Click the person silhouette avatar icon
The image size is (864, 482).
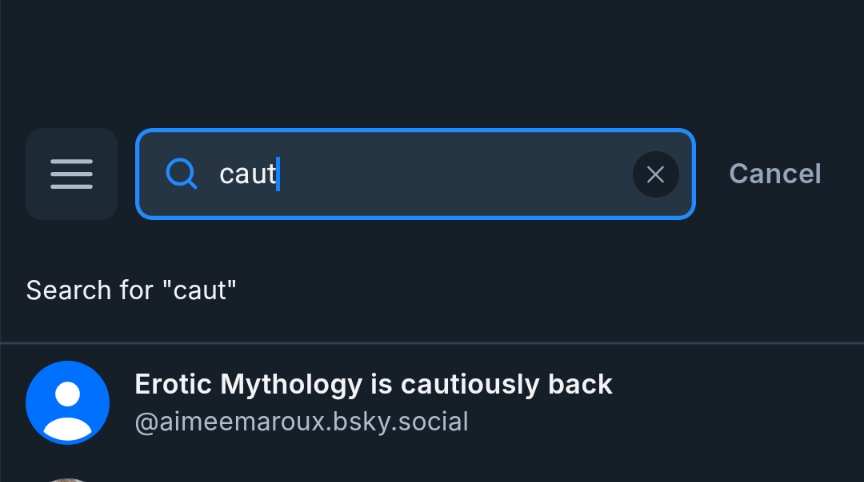pyautogui.click(x=67, y=402)
